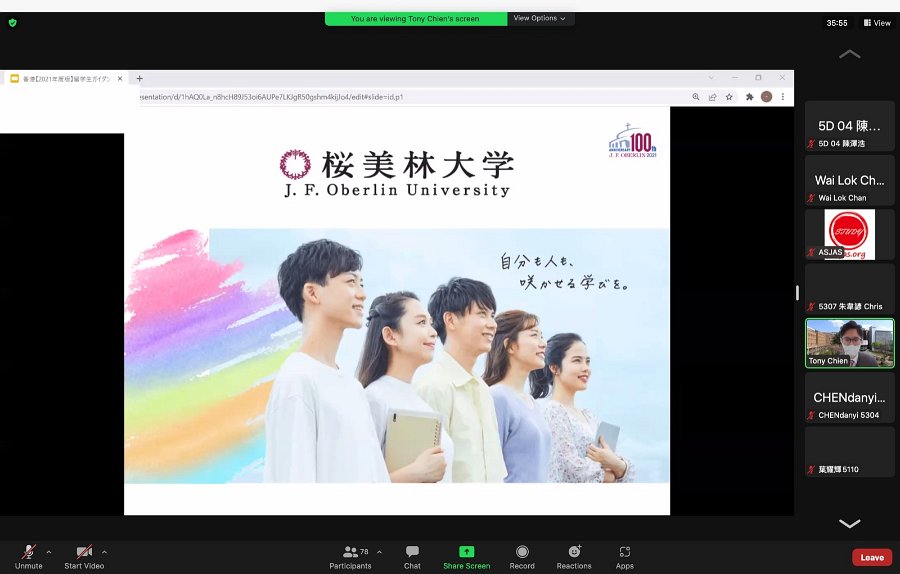This screenshot has height=574, width=900.
Task: Open the Chrome three-dot menu
Action: 783,97
